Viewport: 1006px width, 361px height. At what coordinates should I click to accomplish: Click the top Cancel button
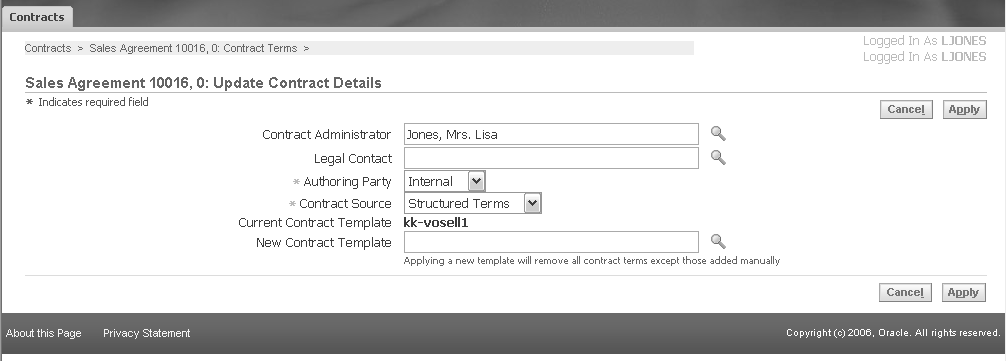(906, 110)
